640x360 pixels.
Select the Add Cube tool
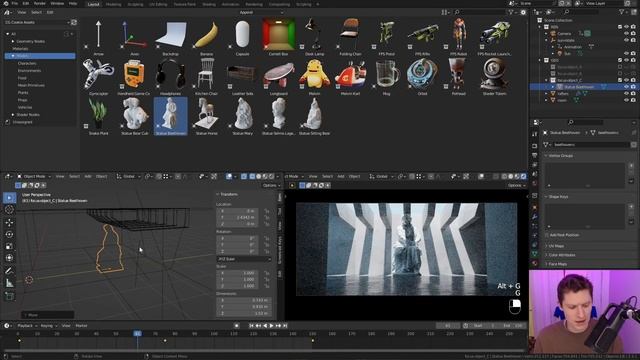(9, 296)
